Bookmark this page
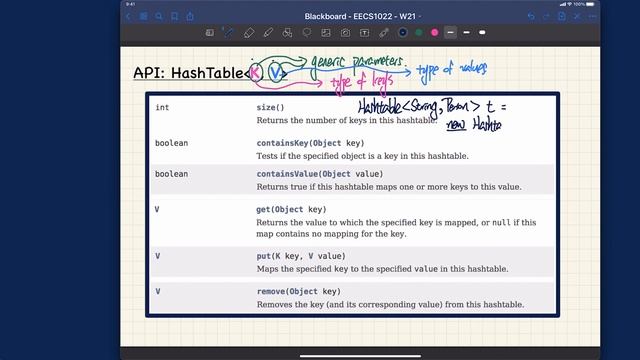 [x=174, y=16]
